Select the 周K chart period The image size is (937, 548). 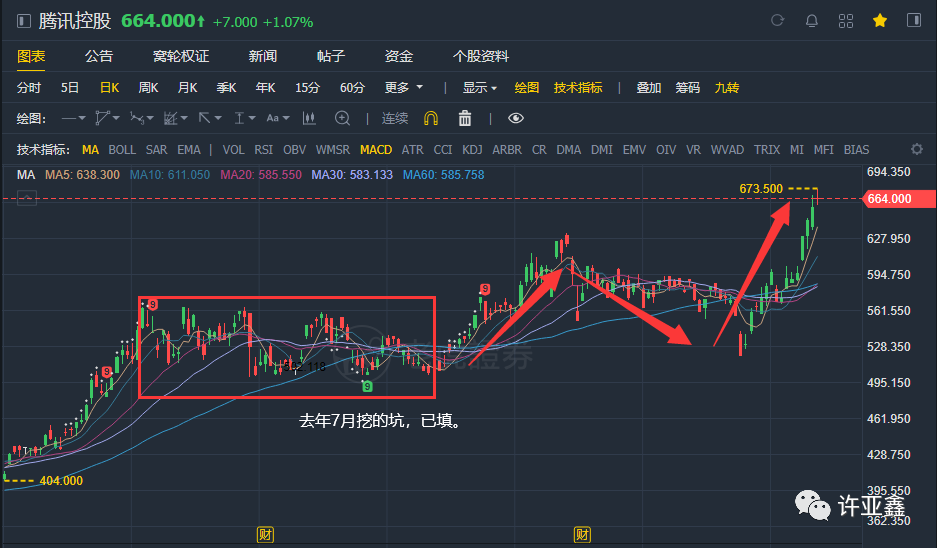[x=148, y=88]
